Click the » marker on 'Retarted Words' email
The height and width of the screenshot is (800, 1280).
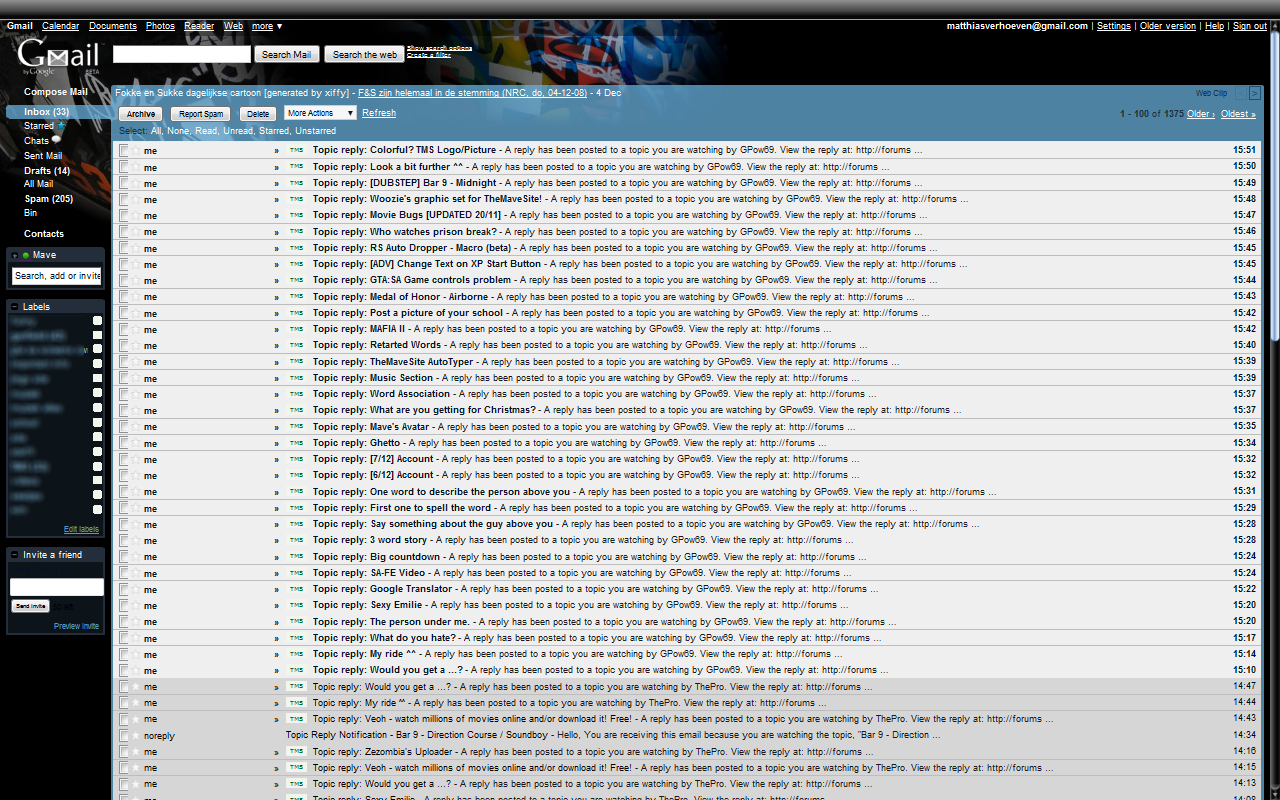(277, 346)
